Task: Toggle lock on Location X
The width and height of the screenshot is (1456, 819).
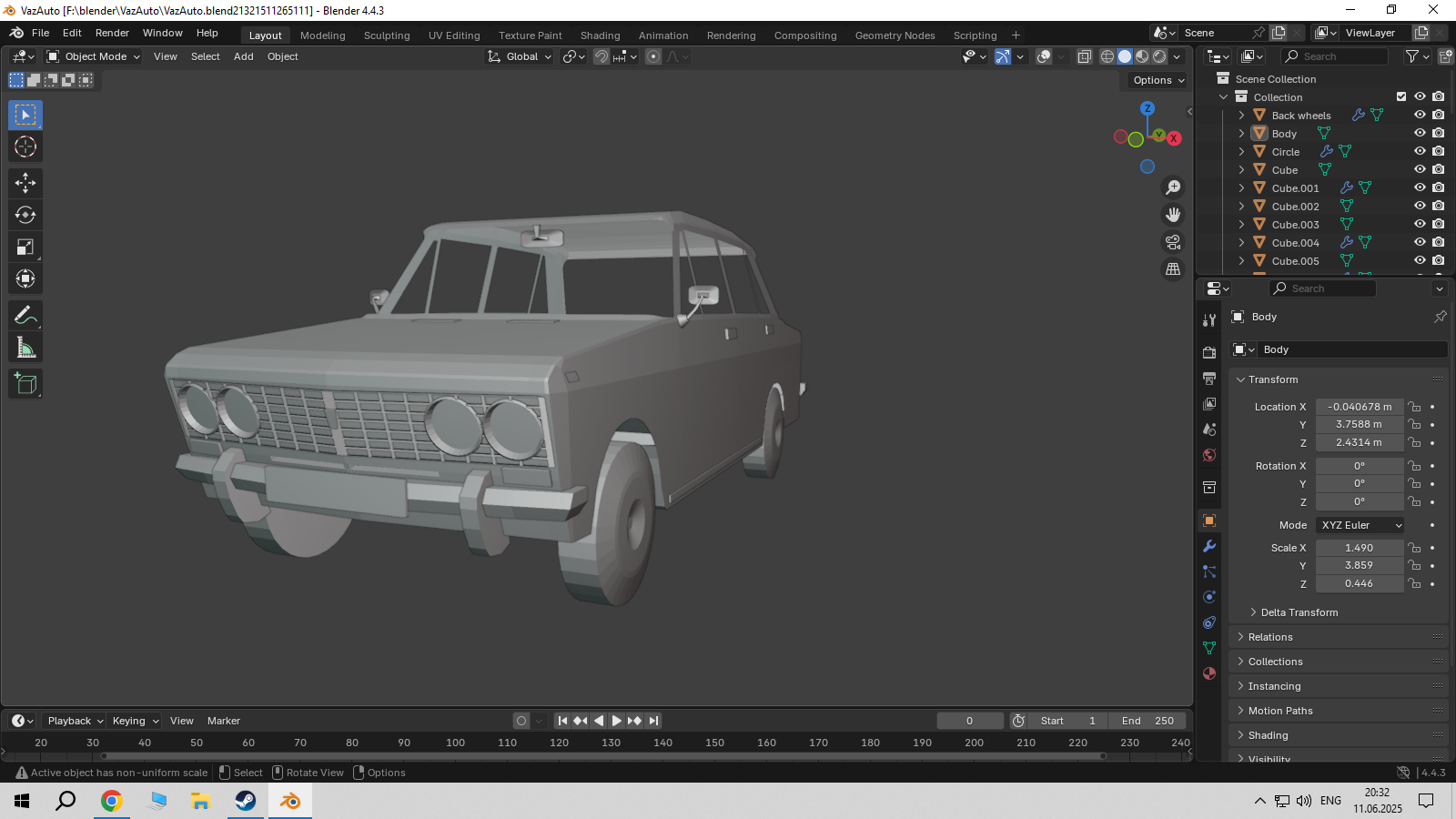Action: (x=1414, y=407)
